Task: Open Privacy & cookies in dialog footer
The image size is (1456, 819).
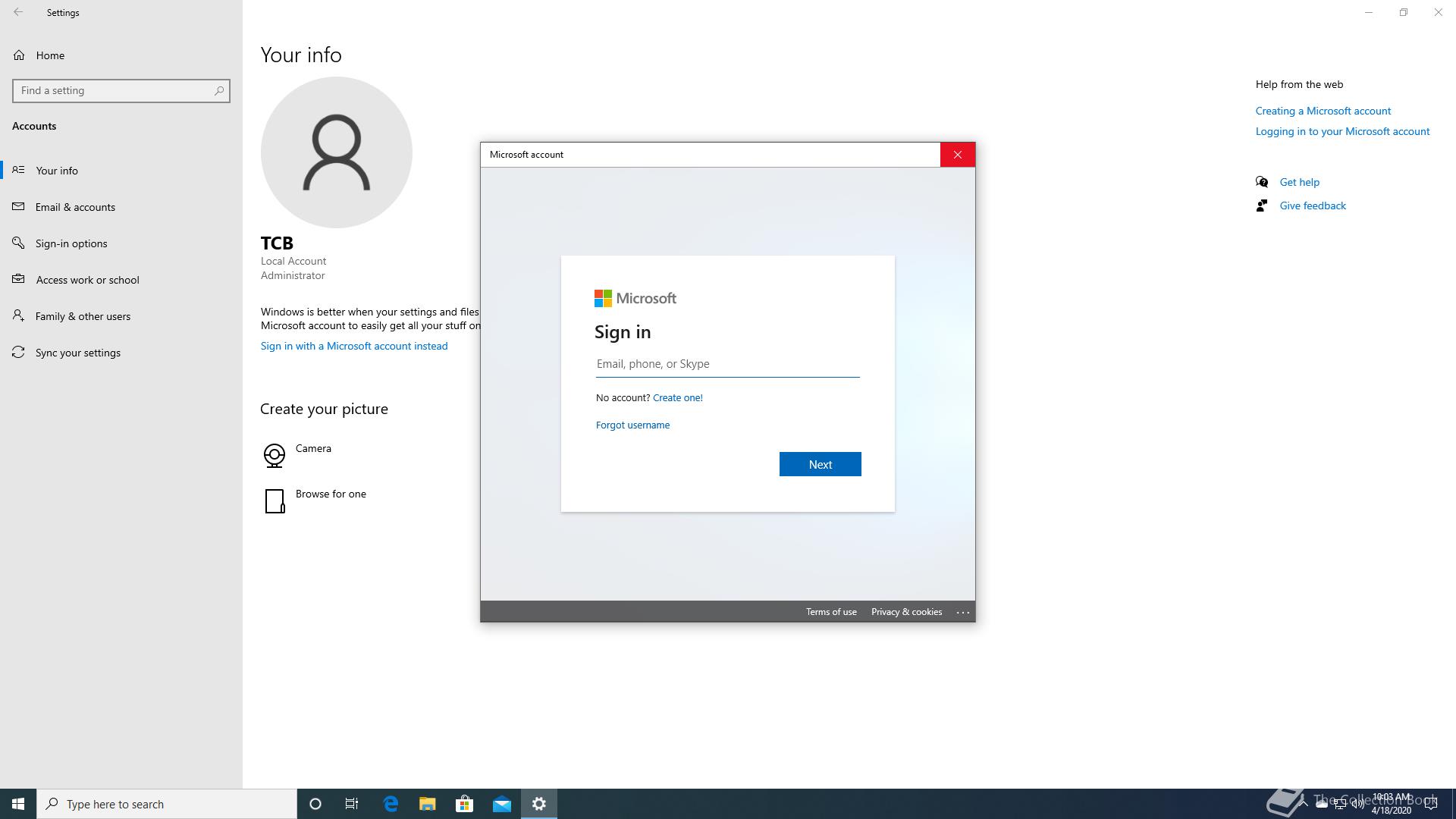Action: tap(906, 612)
